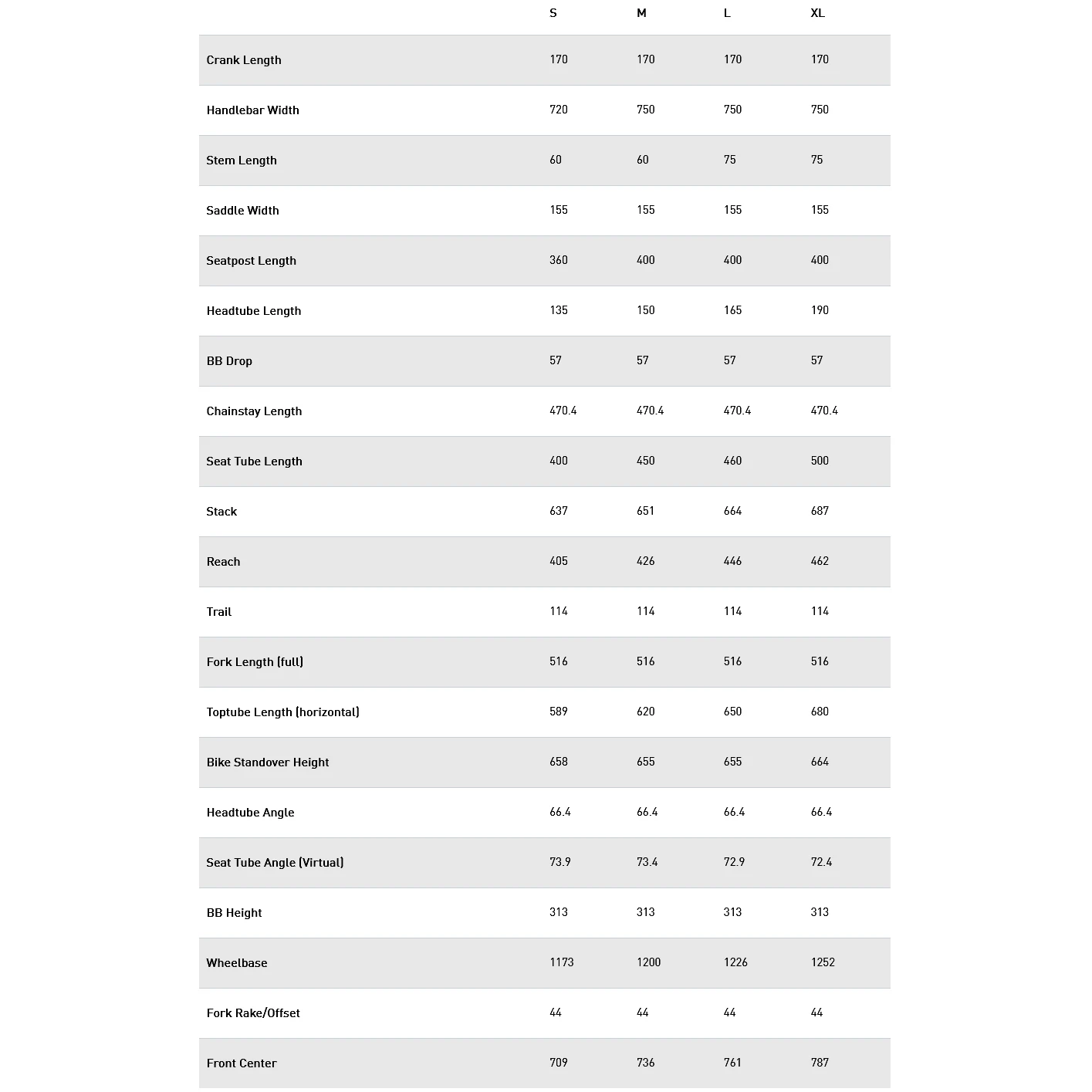
Task: Select the Handlebar Width row label
Action: click(252, 110)
